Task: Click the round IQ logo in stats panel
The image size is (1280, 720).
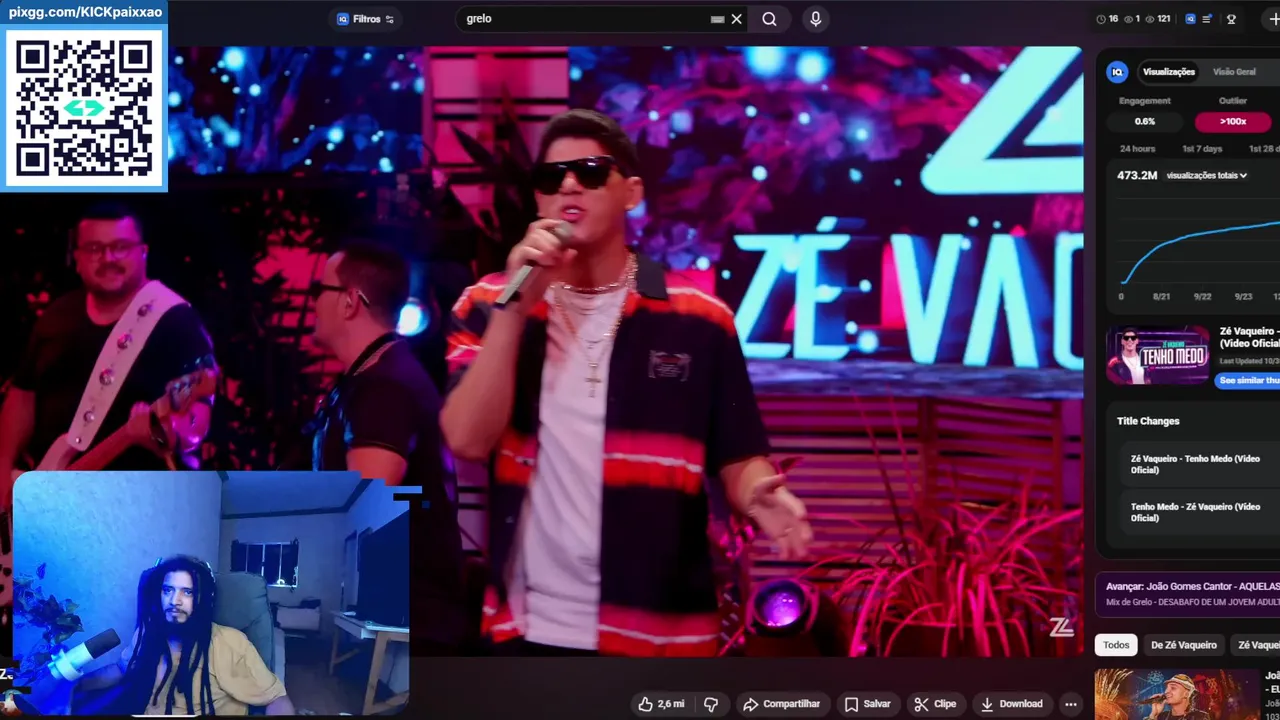Action: coord(1118,72)
